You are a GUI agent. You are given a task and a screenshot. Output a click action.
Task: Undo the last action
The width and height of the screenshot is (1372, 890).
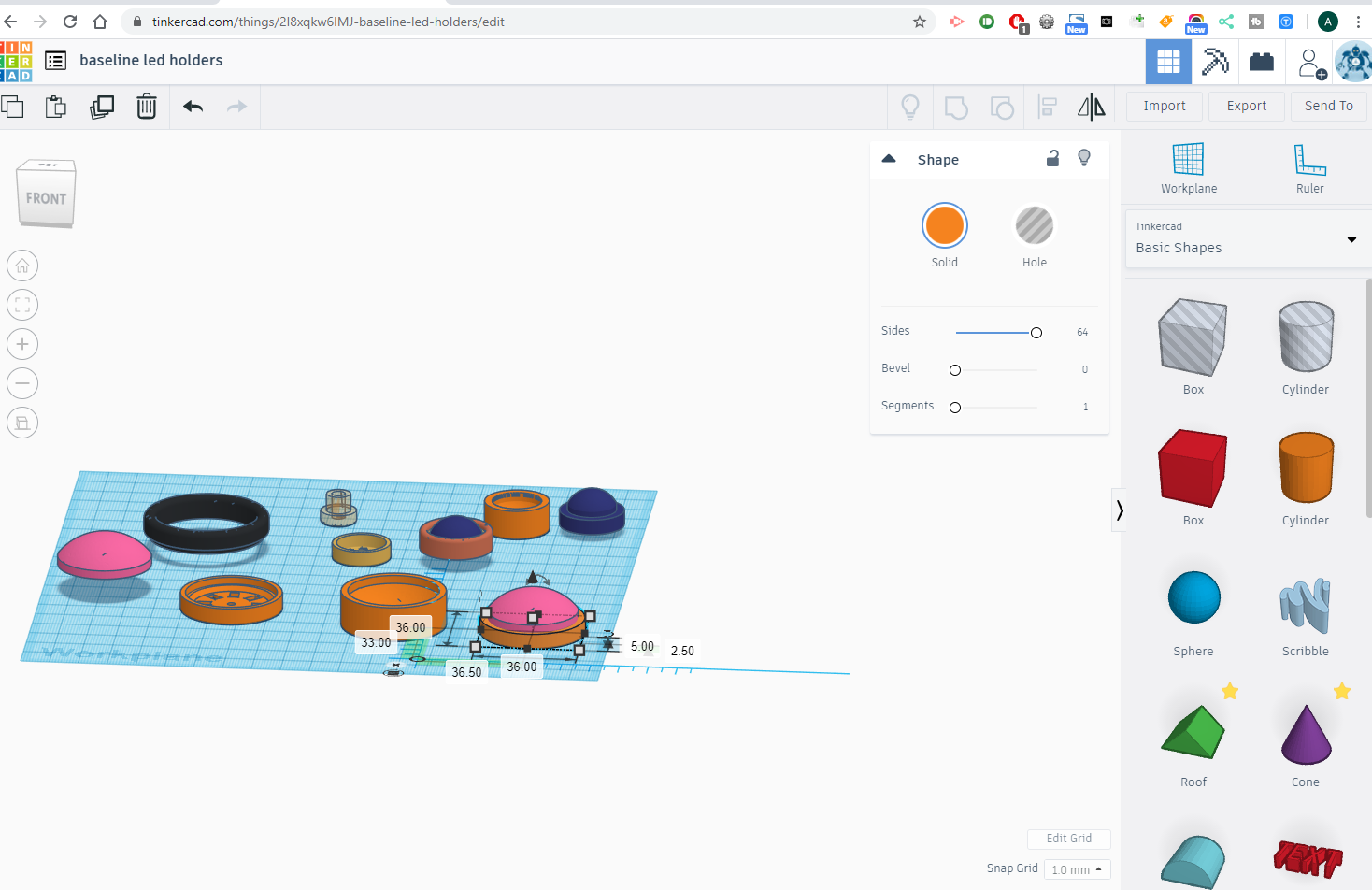click(x=193, y=107)
